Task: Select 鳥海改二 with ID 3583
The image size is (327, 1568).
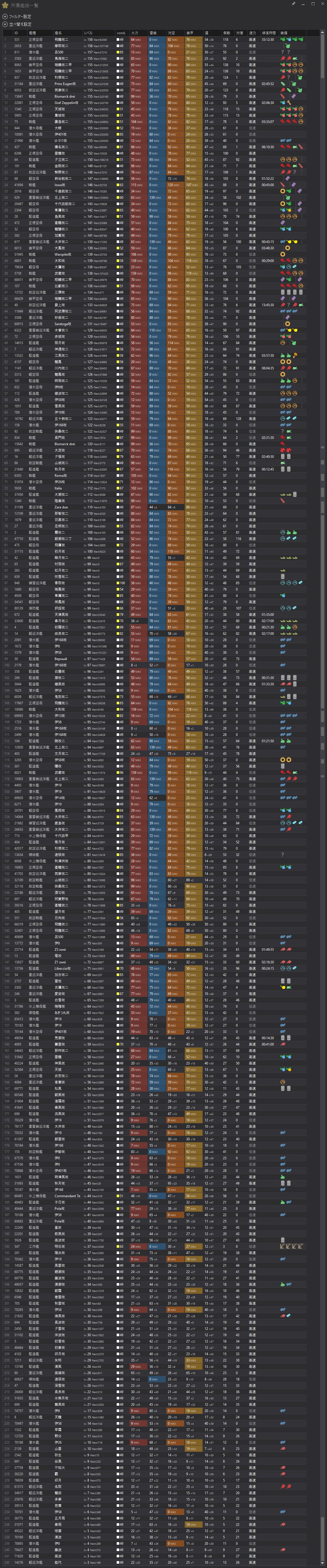Action: click(x=61, y=58)
